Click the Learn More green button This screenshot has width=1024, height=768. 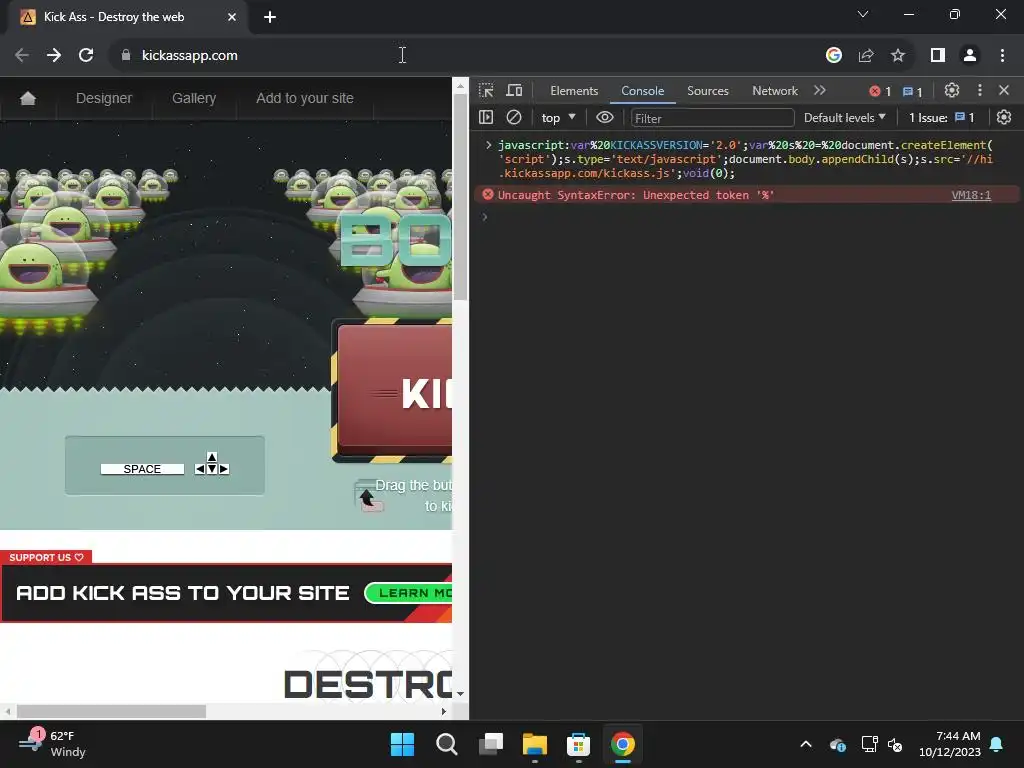[x=408, y=593]
